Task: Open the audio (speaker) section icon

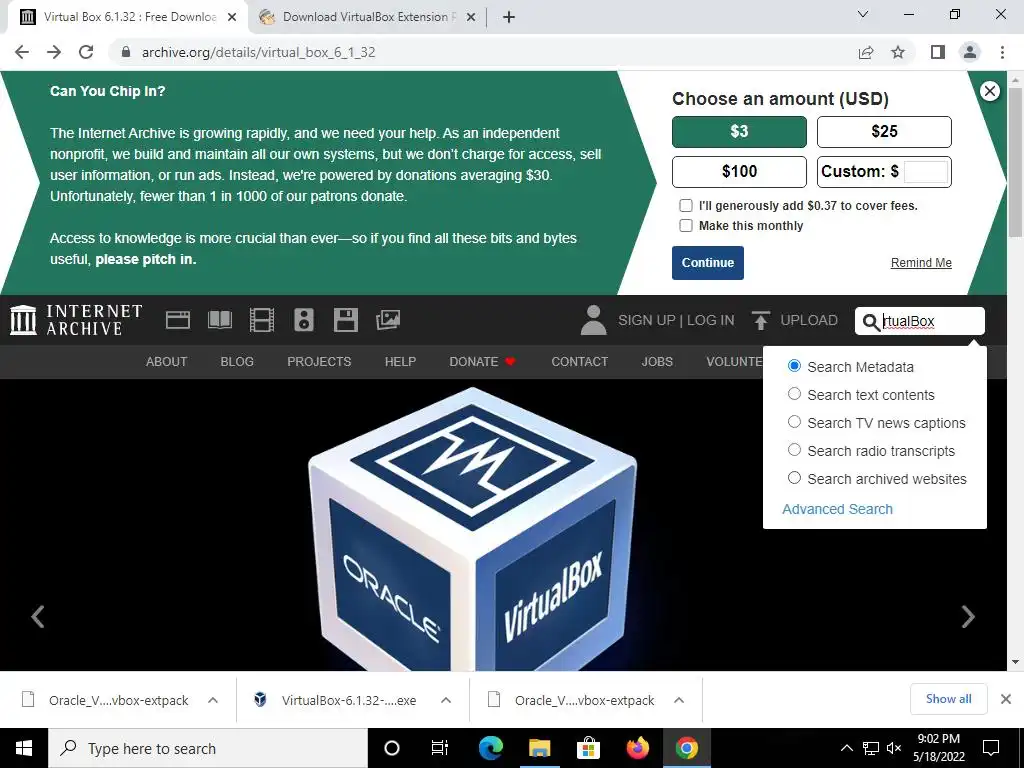Action: click(304, 320)
